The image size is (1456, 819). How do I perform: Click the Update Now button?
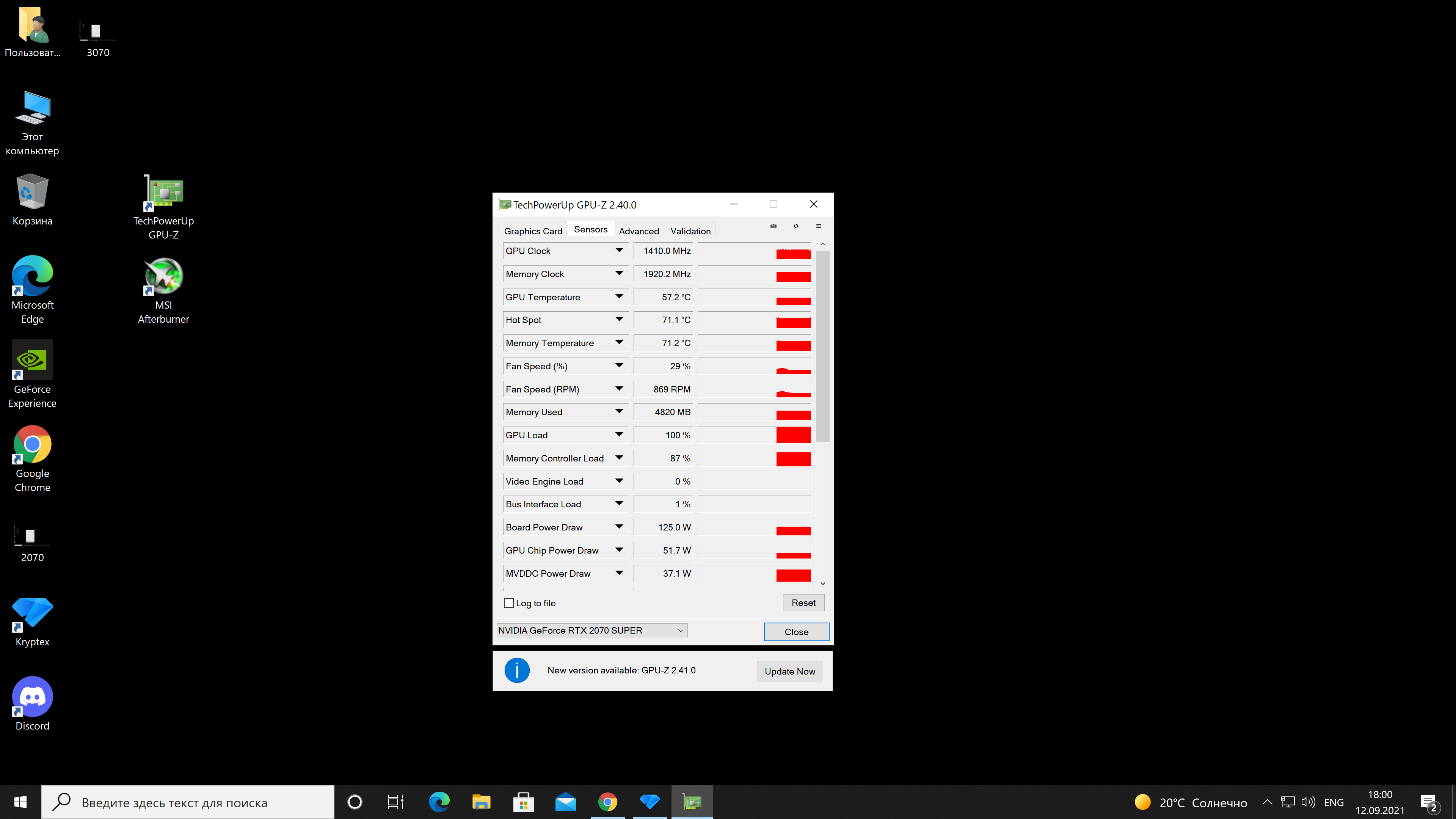click(x=789, y=672)
